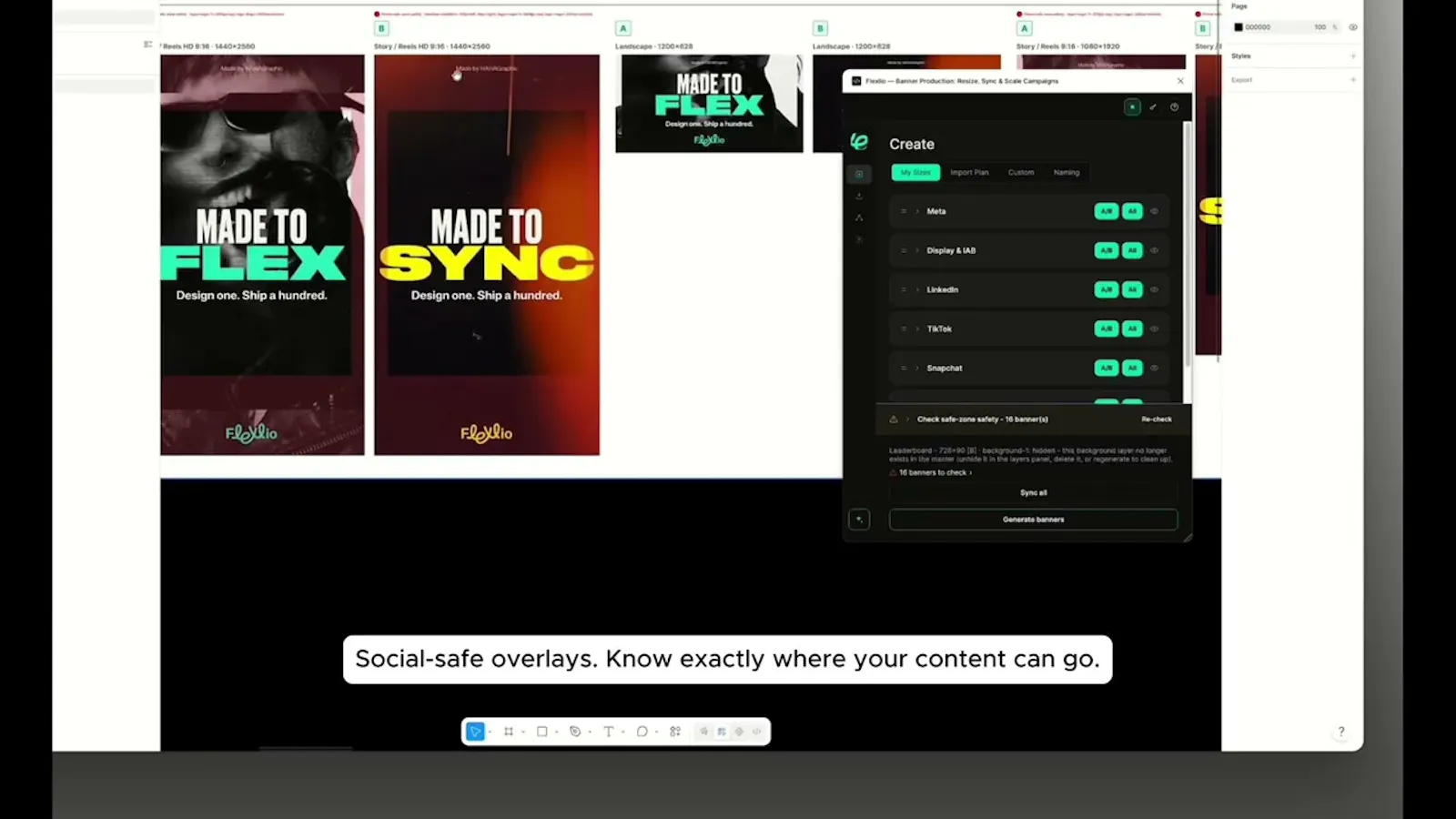Click the black page background color swatch
This screenshot has height=819, width=1456.
tap(1239, 27)
